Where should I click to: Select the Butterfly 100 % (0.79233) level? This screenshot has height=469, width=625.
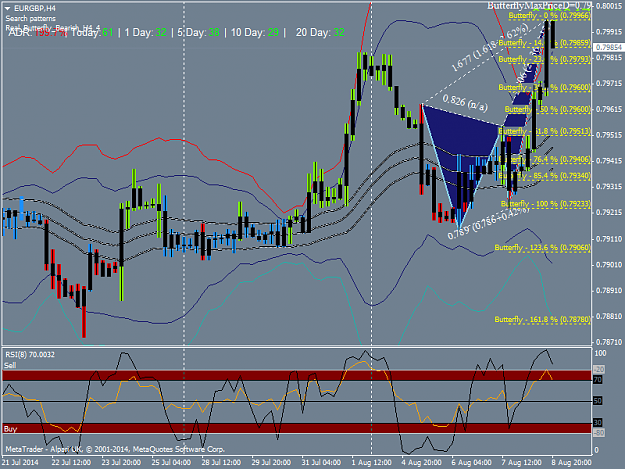pyautogui.click(x=546, y=204)
